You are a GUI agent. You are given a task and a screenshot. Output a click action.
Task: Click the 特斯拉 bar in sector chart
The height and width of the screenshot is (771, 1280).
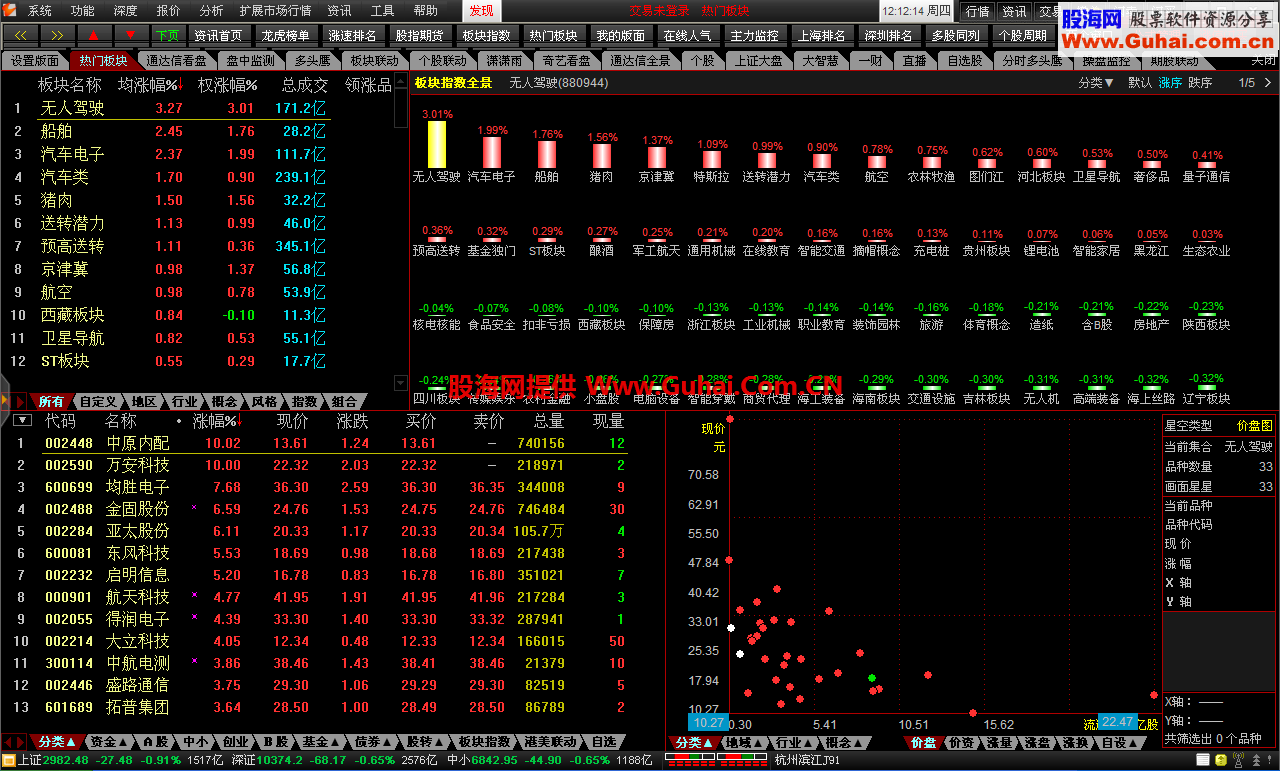point(712,159)
